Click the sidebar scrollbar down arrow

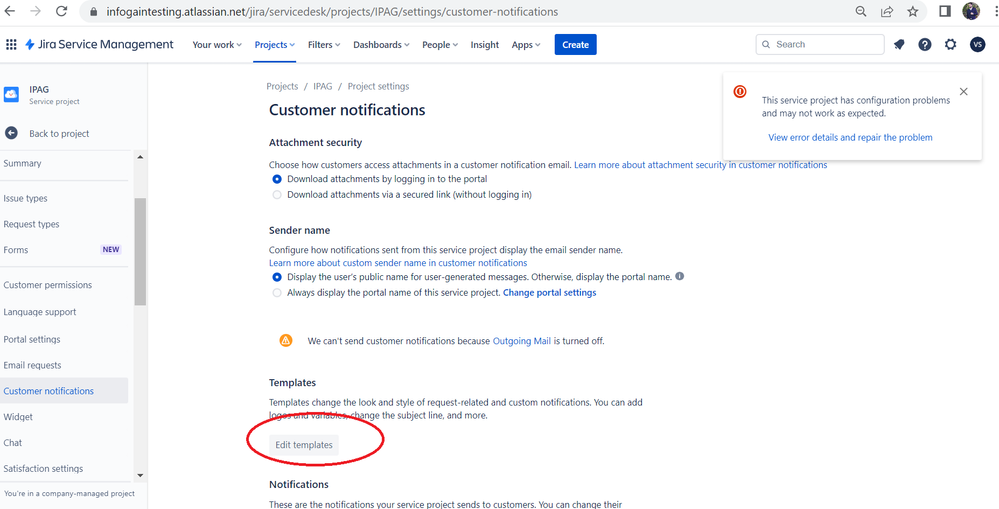(x=140, y=476)
